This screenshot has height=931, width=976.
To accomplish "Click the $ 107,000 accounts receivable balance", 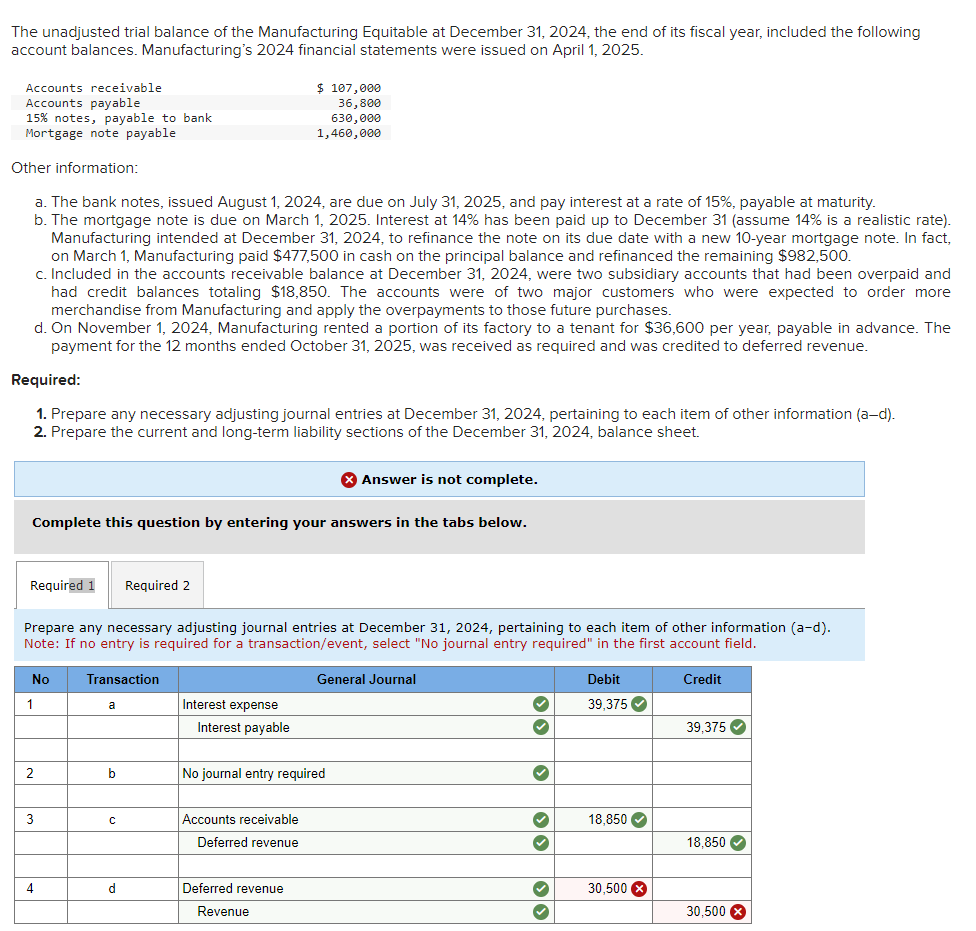I will [x=349, y=88].
